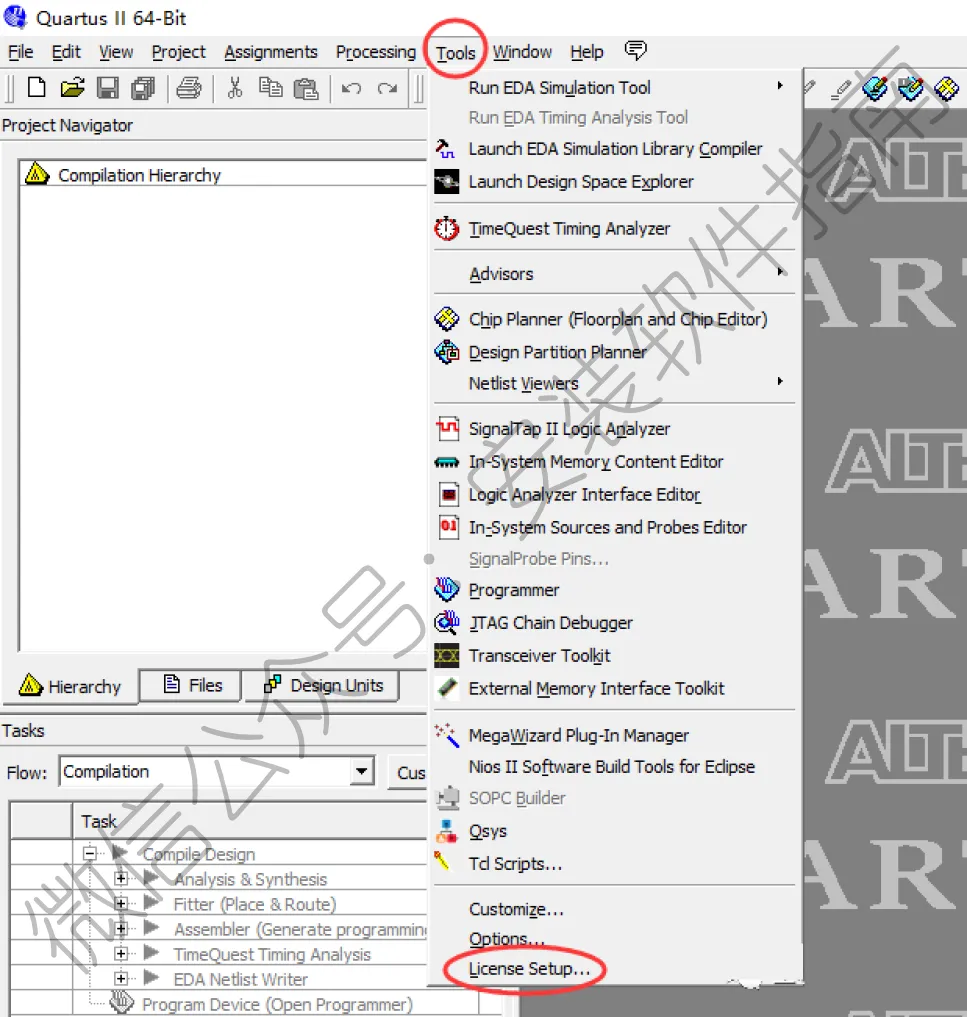Click the EDA Simulation Library Compiler icon
Viewport: 967px width, 1017px height.
tap(445, 149)
